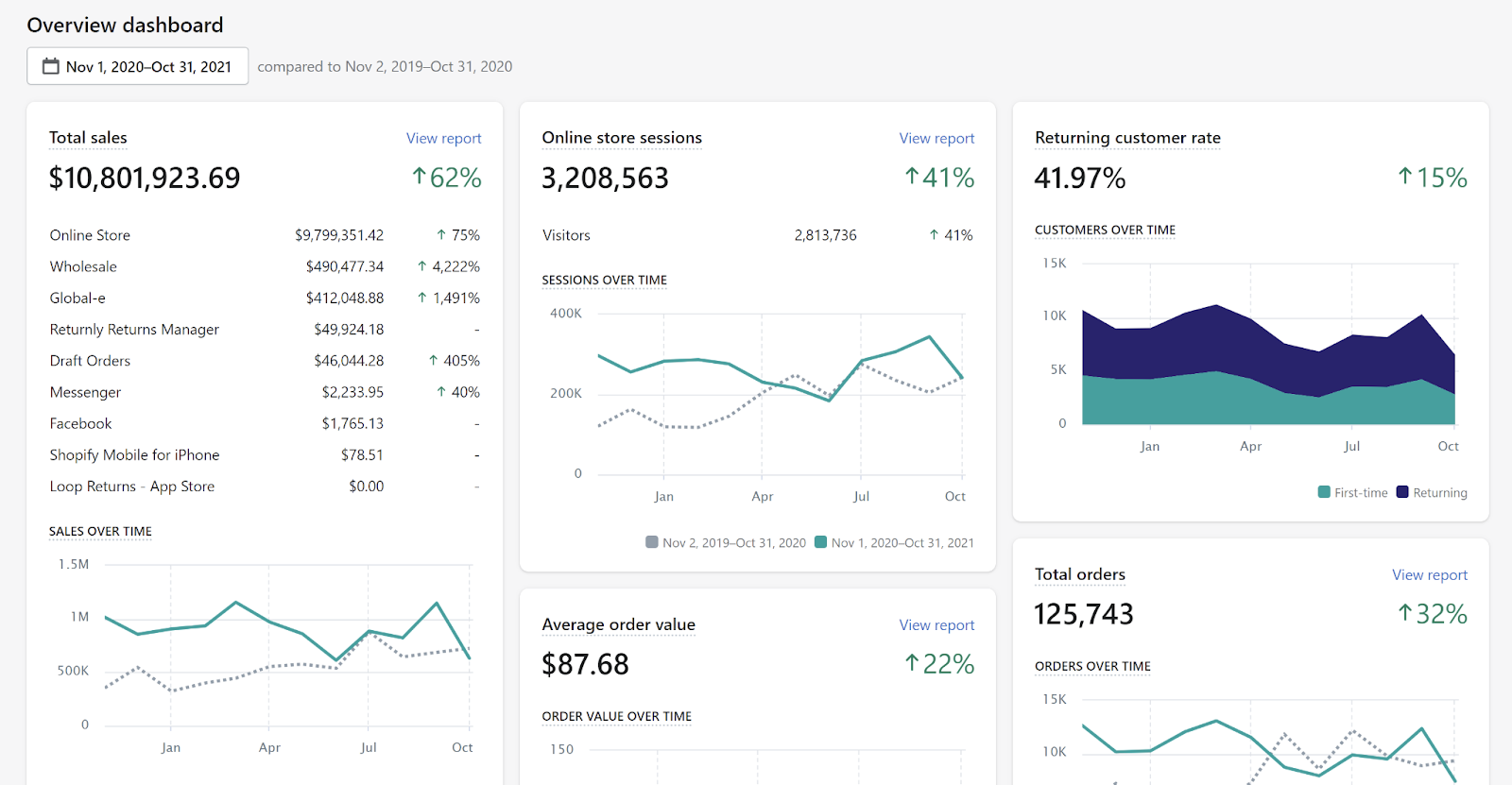This screenshot has width=1512, height=785.
Task: Click the $10,801,923.69 total sales value
Action: (x=145, y=178)
